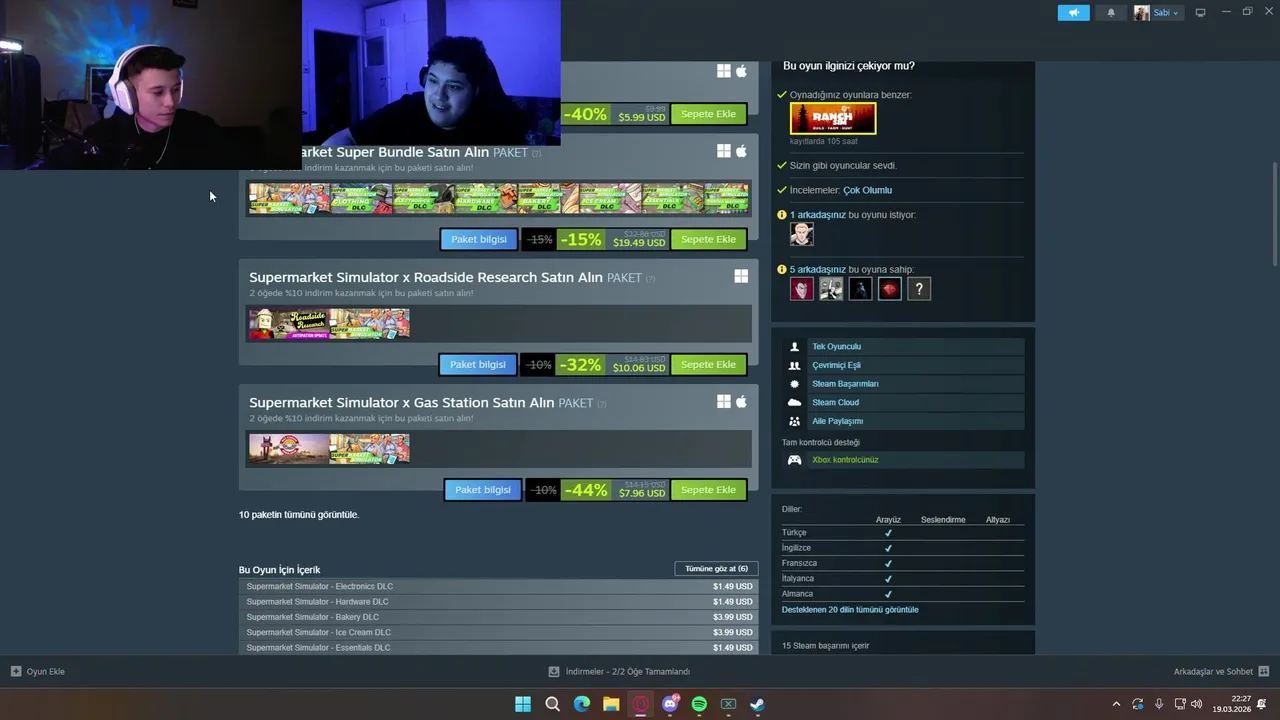This screenshot has width=1280, height=720.
Task: Open the '5 arkadaşınız' owners link
Action: (817, 270)
